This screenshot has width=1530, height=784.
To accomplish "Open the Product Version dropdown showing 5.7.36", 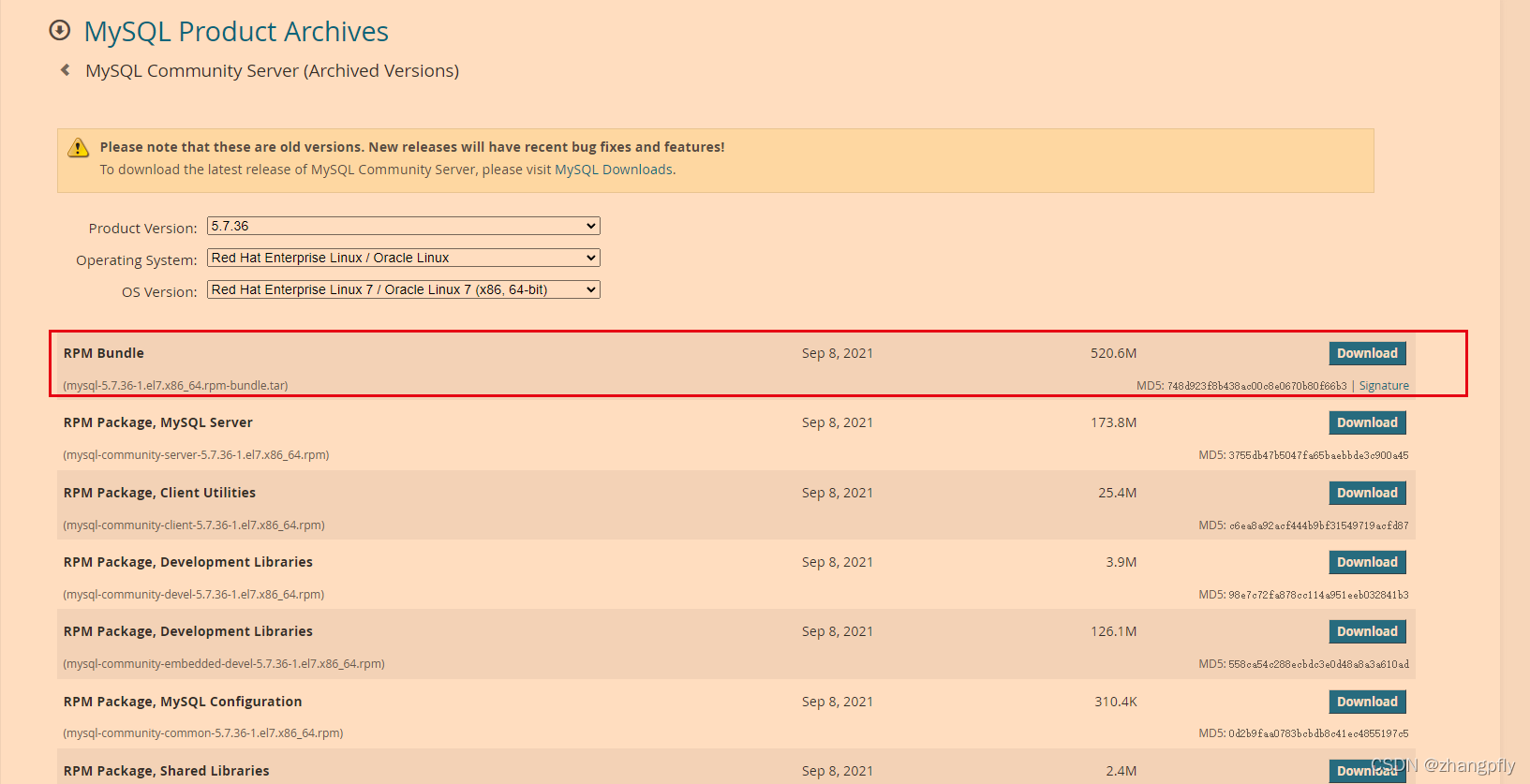I will coord(404,226).
